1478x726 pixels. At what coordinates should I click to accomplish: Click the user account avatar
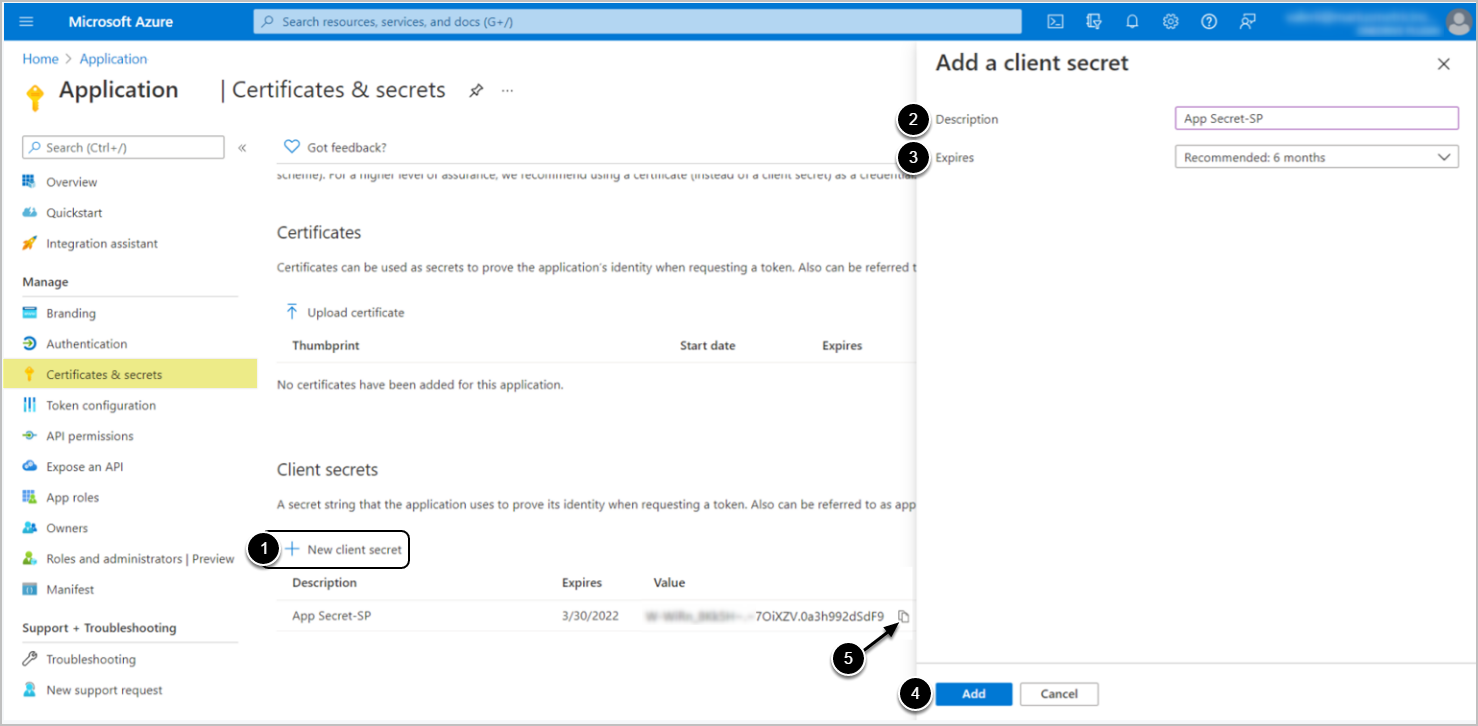tap(1457, 21)
